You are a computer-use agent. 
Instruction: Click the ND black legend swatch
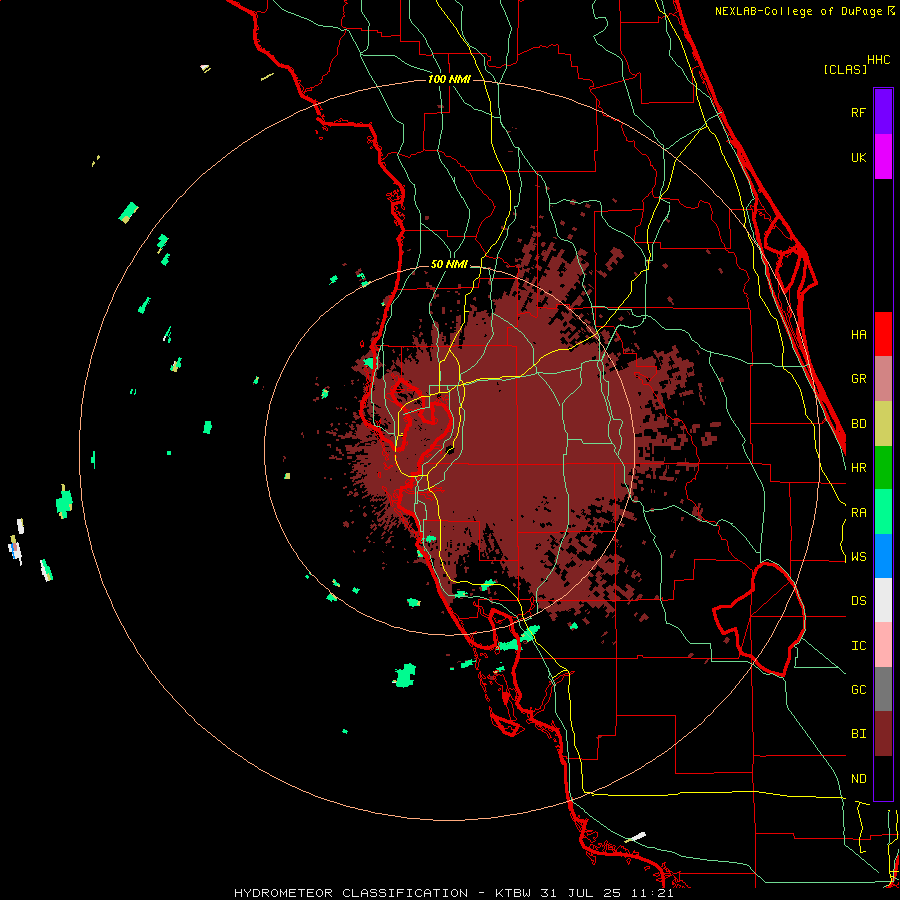click(883, 778)
